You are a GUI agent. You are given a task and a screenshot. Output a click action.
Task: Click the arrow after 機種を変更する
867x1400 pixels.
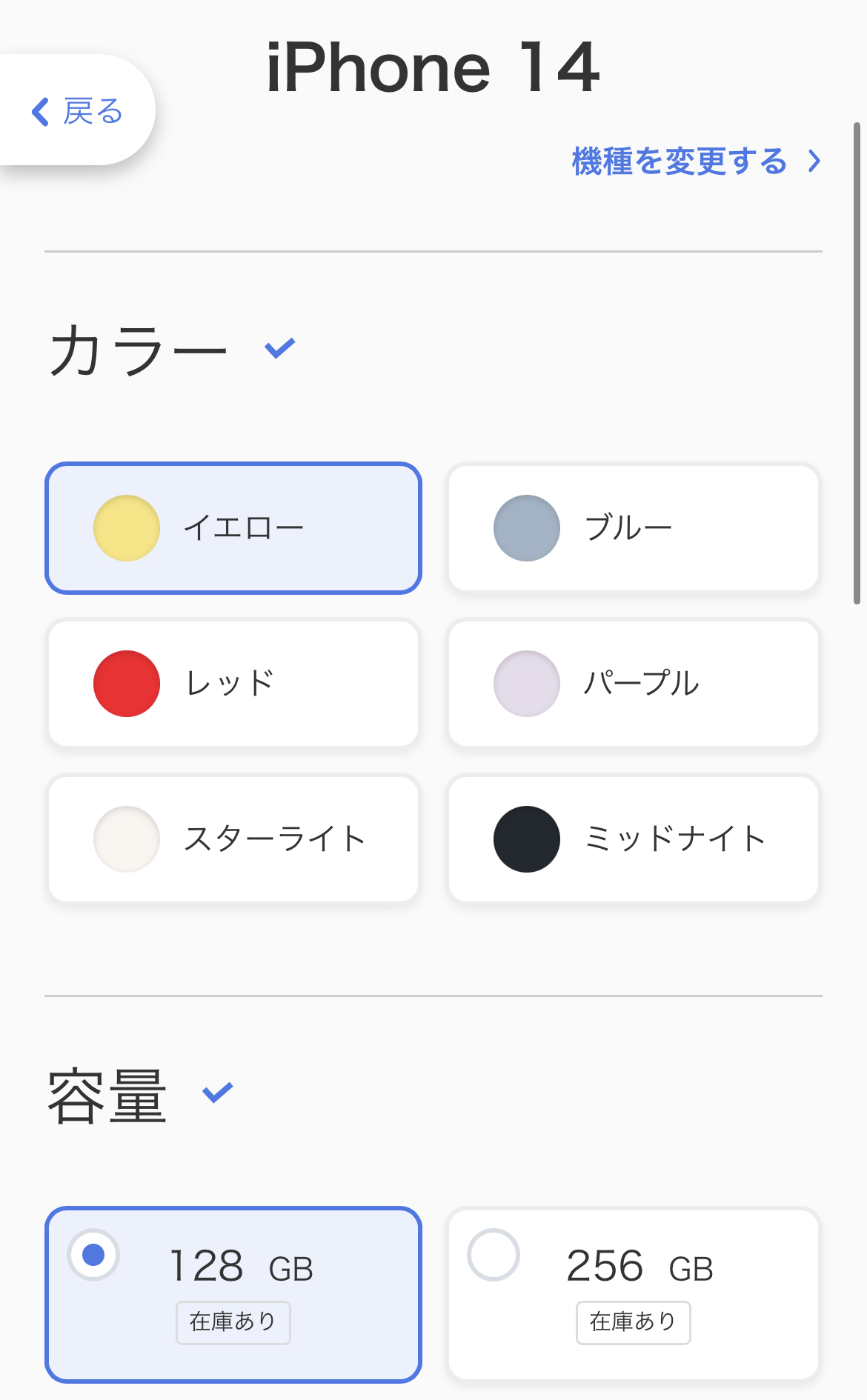814,161
